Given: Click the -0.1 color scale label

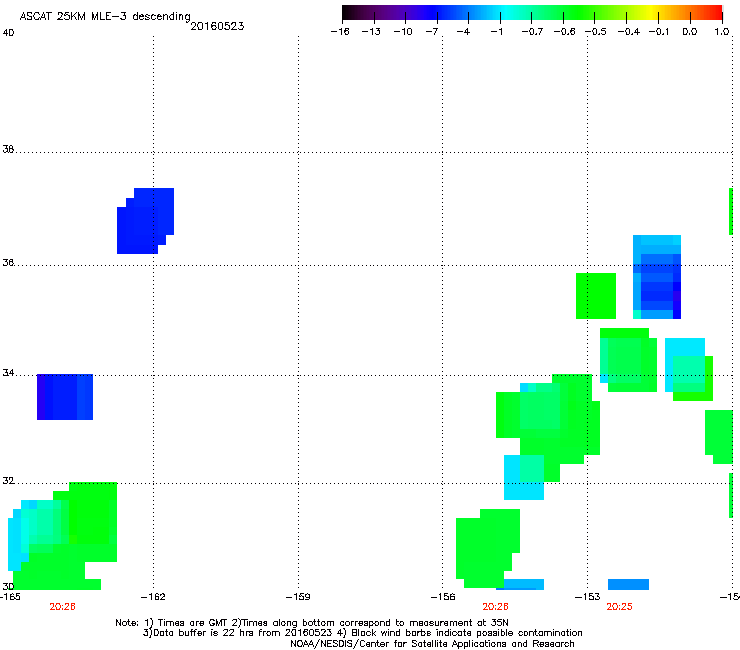Looking at the screenshot, I should (x=659, y=32).
